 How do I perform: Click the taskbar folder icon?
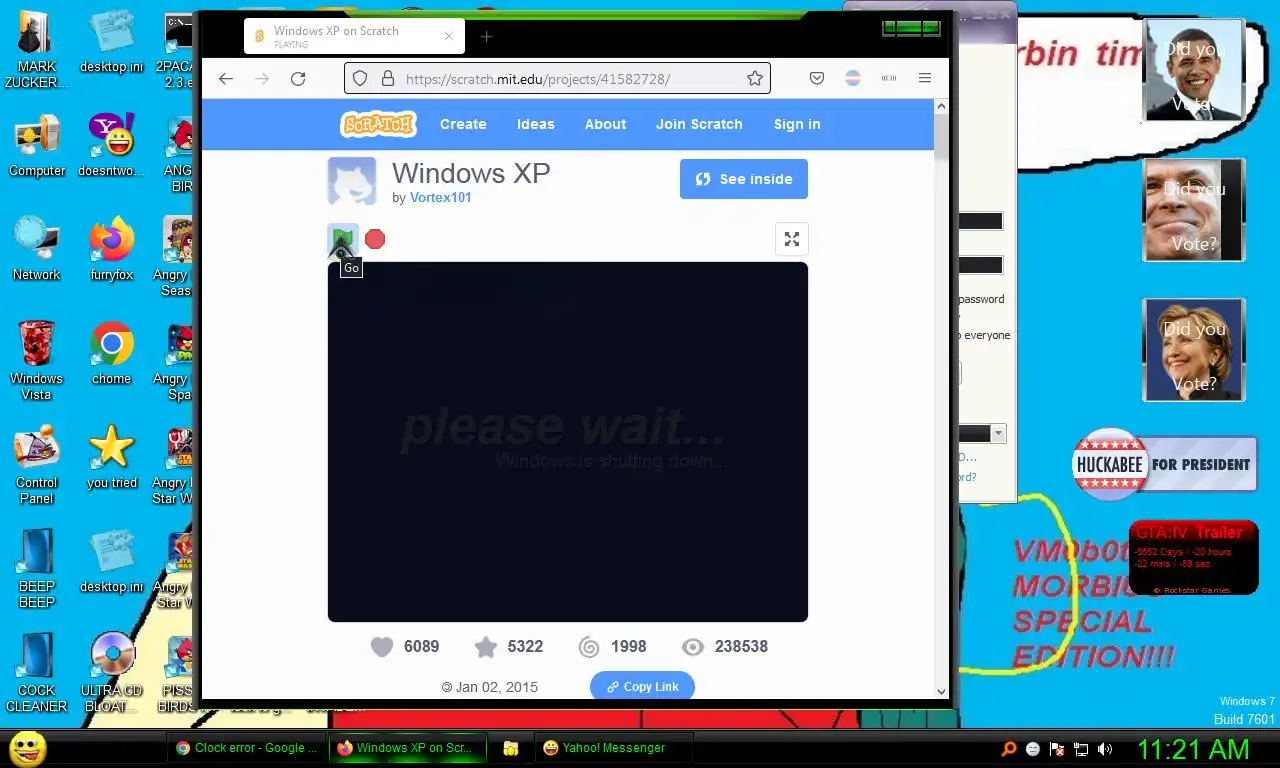pyautogui.click(x=511, y=748)
